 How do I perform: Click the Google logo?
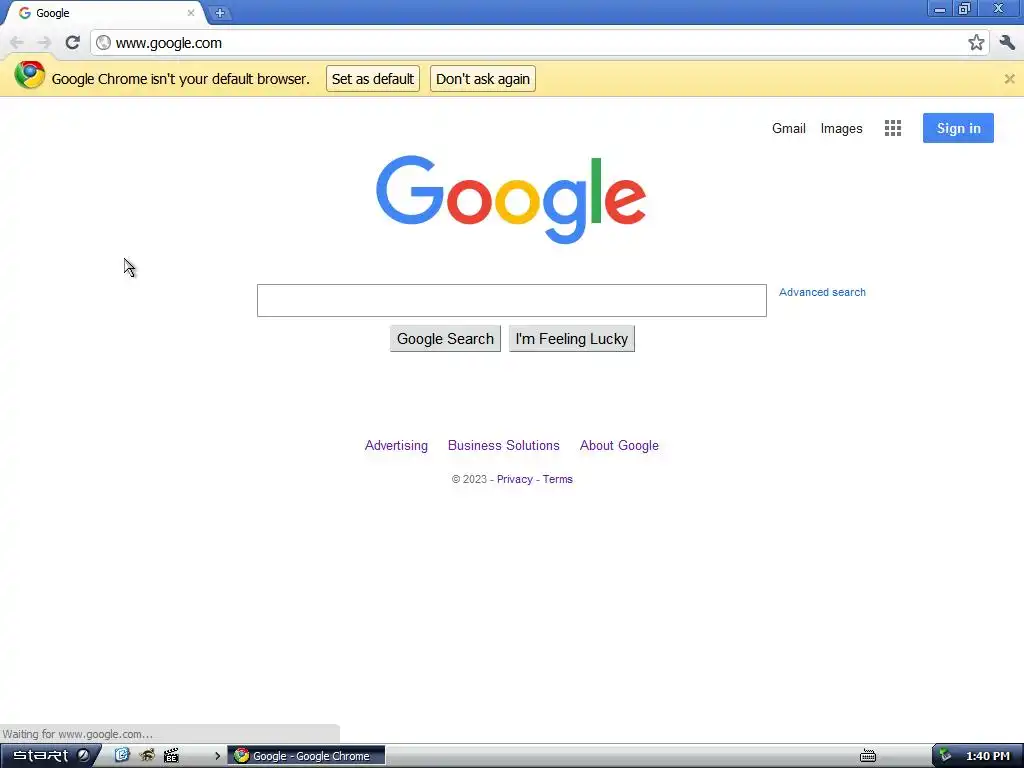coord(511,199)
